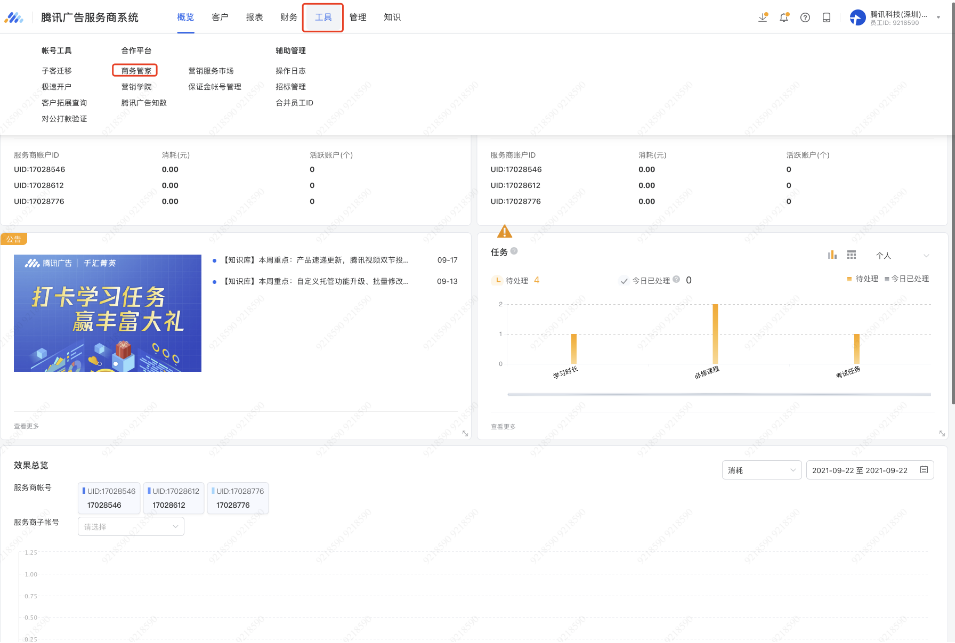Viewport: 955px width, 643px height.
Task: Switch task panel to table grid view
Action: click(851, 255)
